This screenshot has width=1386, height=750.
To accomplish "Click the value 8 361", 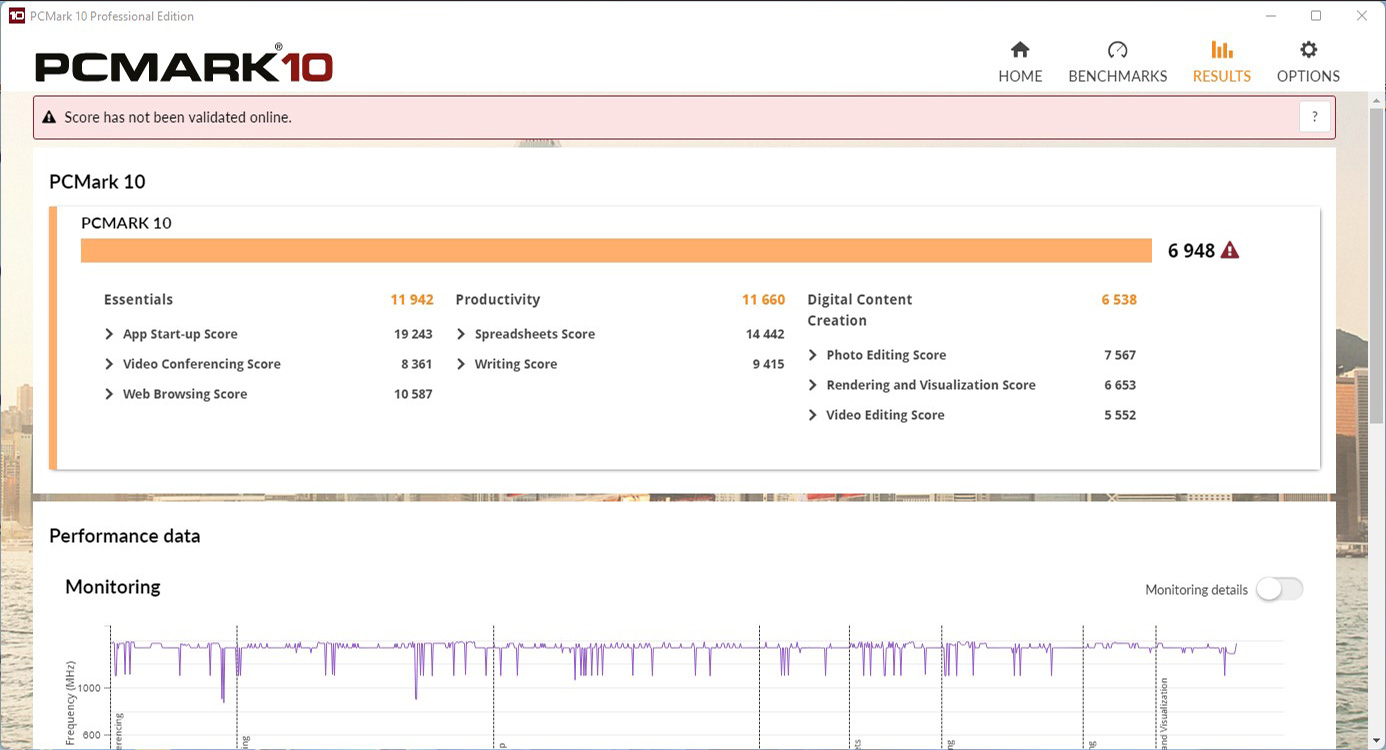I will click(x=417, y=364).
